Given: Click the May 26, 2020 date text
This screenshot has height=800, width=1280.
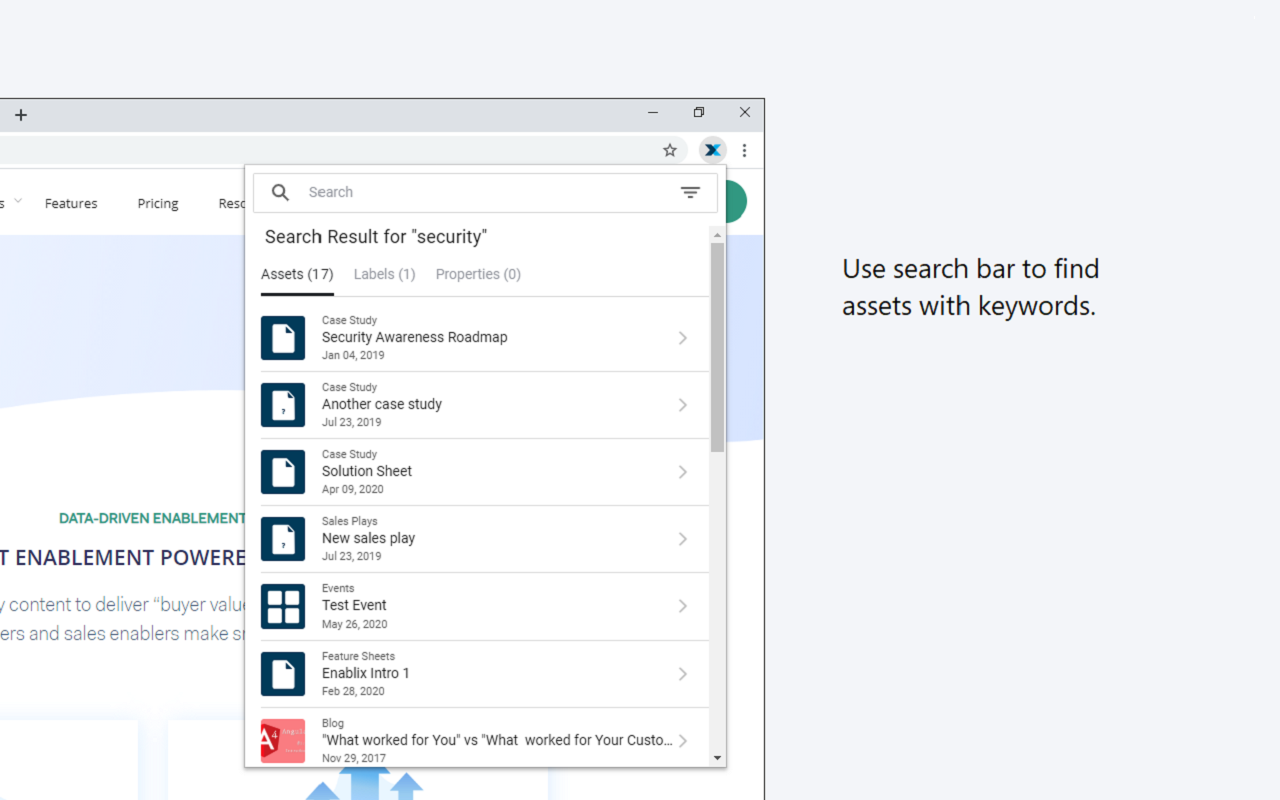Looking at the screenshot, I should 355,624.
